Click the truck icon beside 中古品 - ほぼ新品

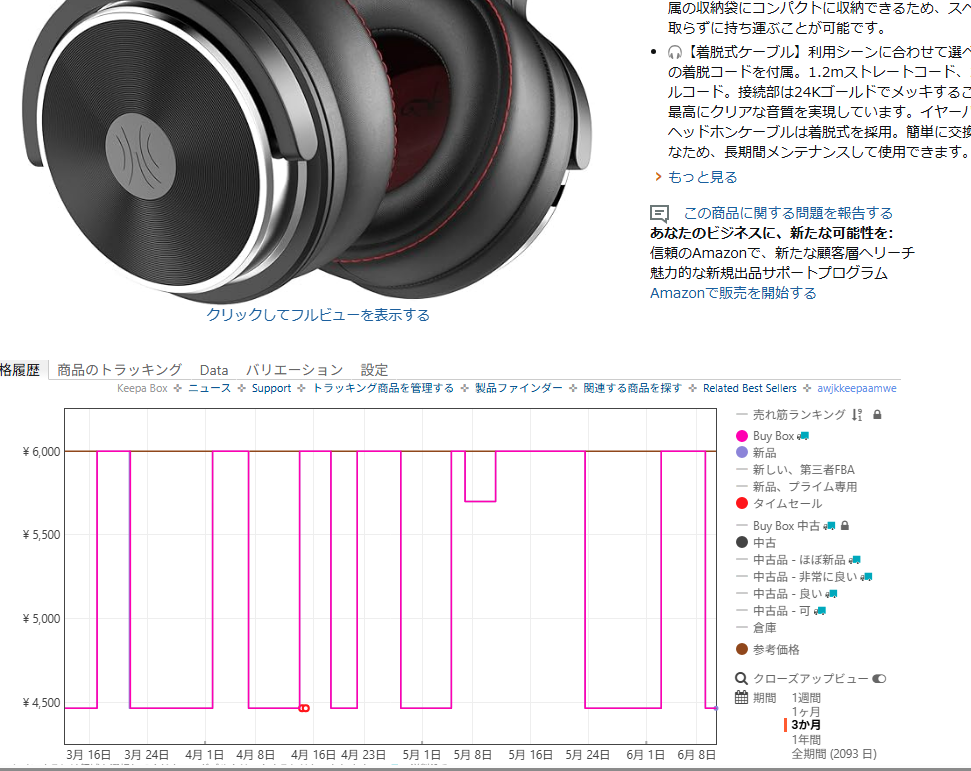click(855, 560)
